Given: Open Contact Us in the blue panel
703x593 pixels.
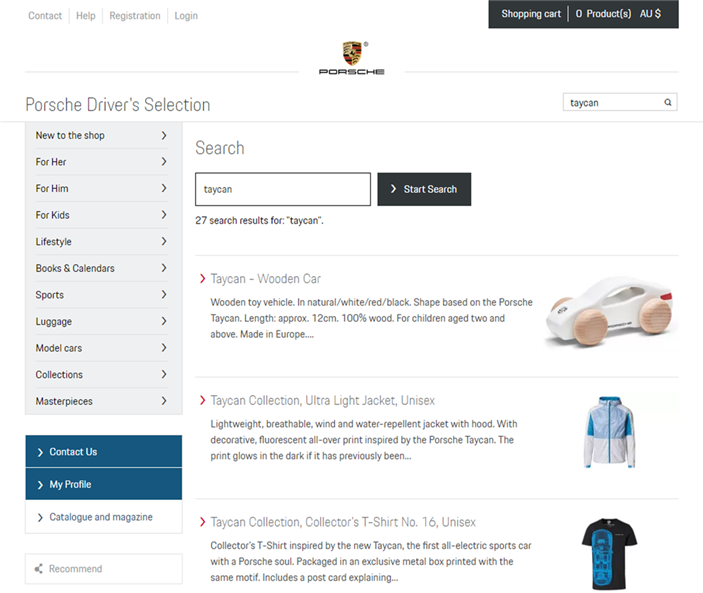Looking at the screenshot, I should tap(73, 452).
